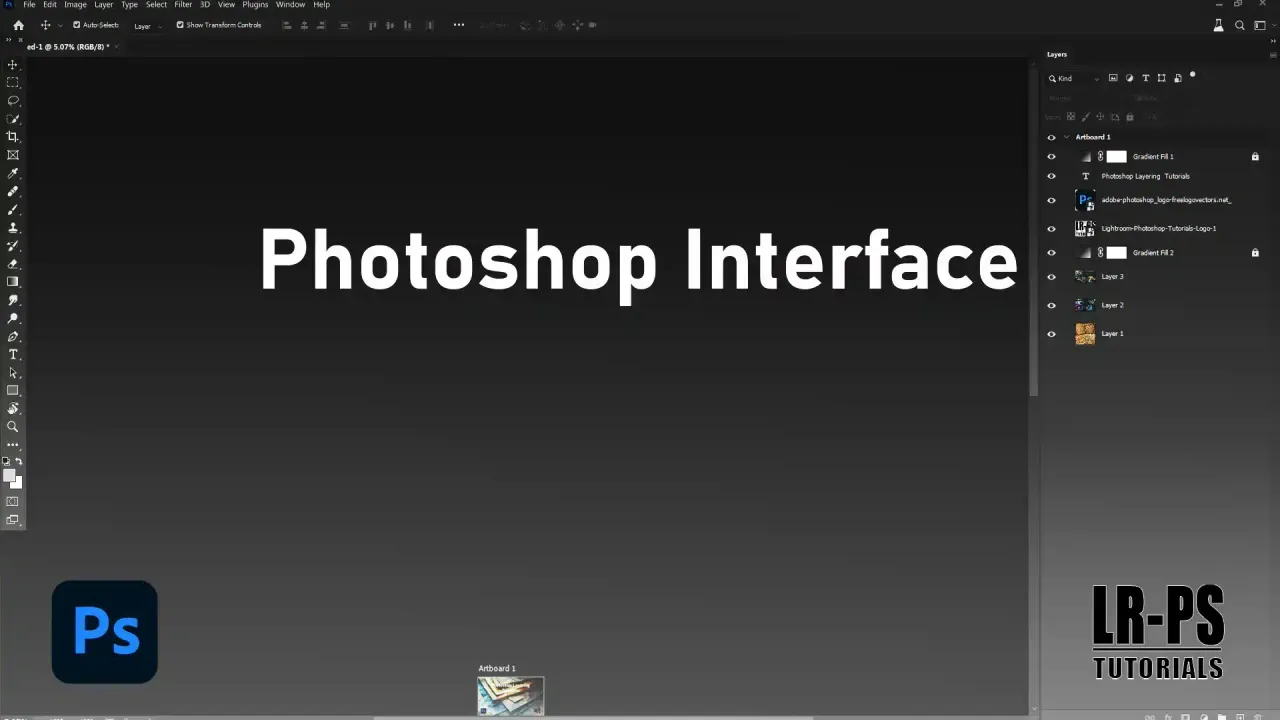The height and width of the screenshot is (720, 1280).
Task: Select the Dodge tool
Action: coord(13,318)
